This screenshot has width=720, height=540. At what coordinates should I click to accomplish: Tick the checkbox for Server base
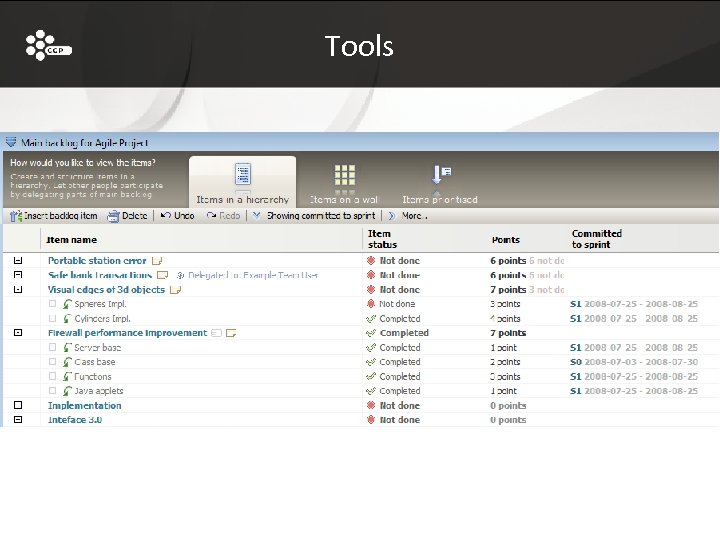point(52,347)
